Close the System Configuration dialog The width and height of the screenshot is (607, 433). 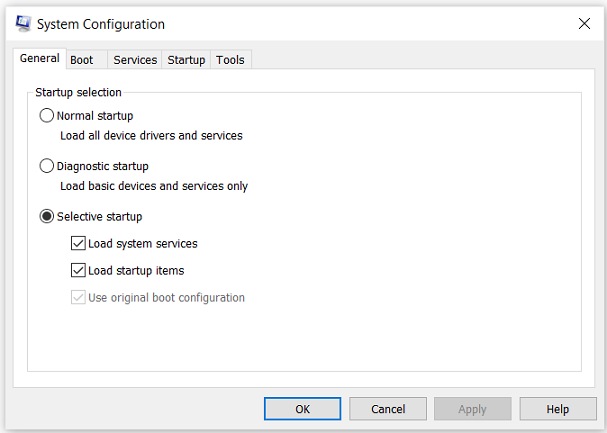pyautogui.click(x=584, y=24)
